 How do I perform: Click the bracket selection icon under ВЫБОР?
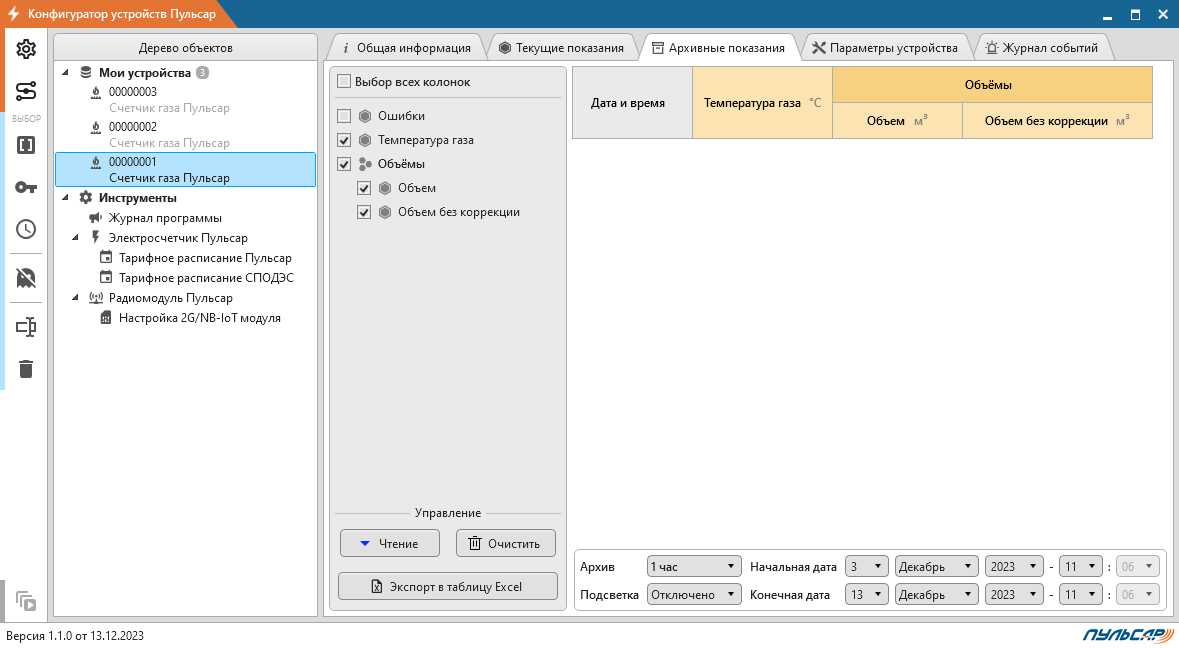[x=26, y=145]
